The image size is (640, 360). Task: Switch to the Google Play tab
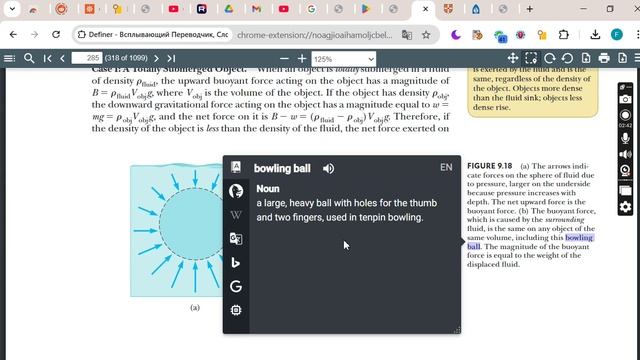click(x=366, y=9)
